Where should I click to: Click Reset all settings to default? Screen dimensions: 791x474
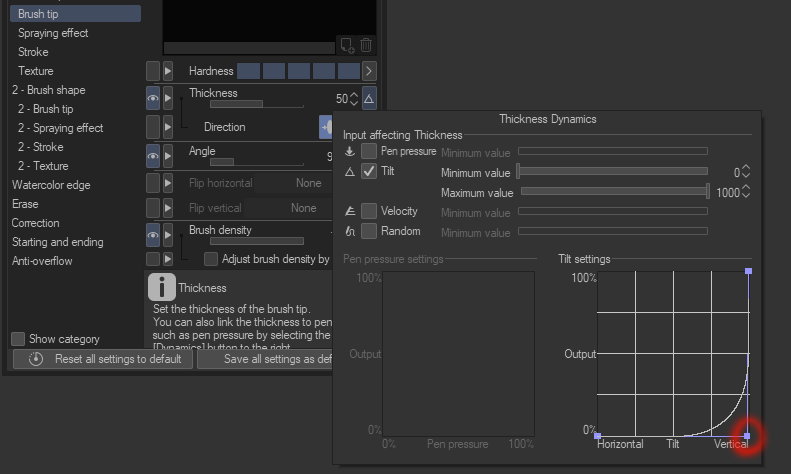(103, 359)
